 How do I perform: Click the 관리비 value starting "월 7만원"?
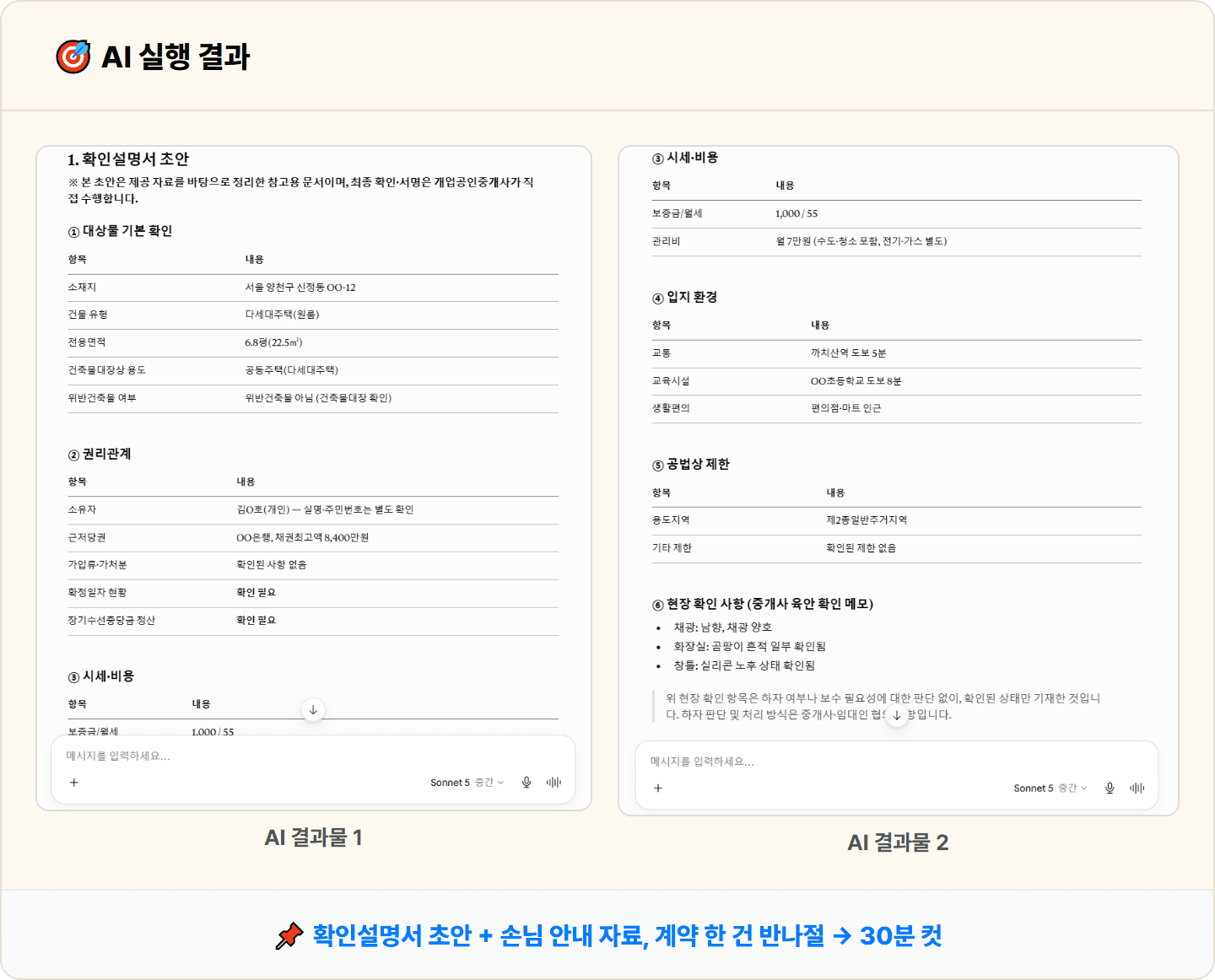861,241
